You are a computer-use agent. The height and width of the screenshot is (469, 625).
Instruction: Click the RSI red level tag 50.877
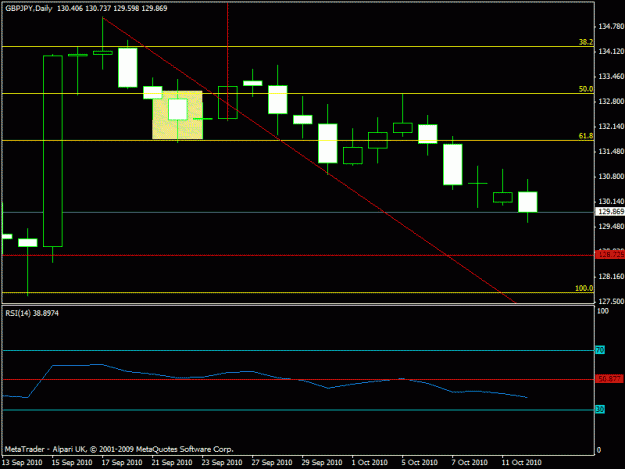[610, 379]
